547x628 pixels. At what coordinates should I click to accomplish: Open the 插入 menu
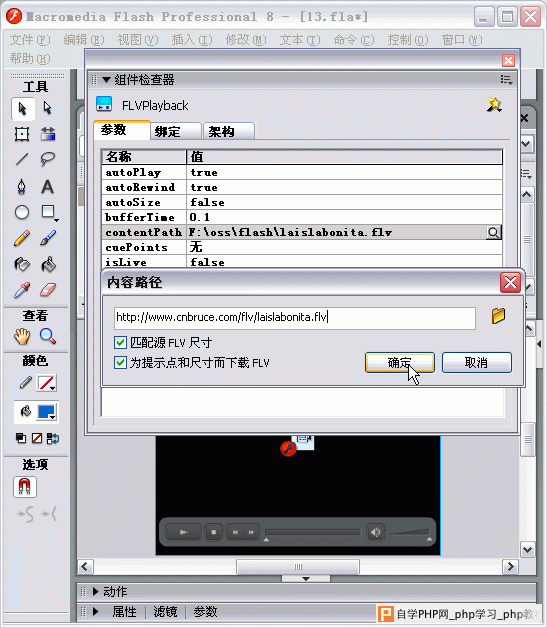192,40
